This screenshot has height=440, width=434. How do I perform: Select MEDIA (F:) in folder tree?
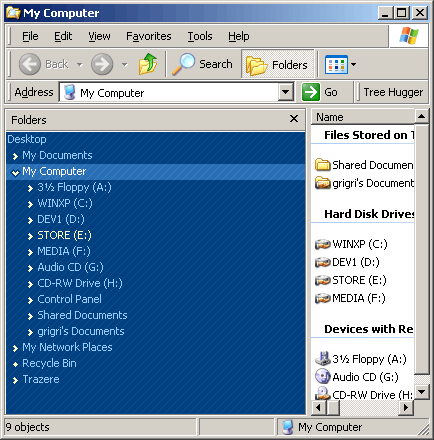[64, 251]
